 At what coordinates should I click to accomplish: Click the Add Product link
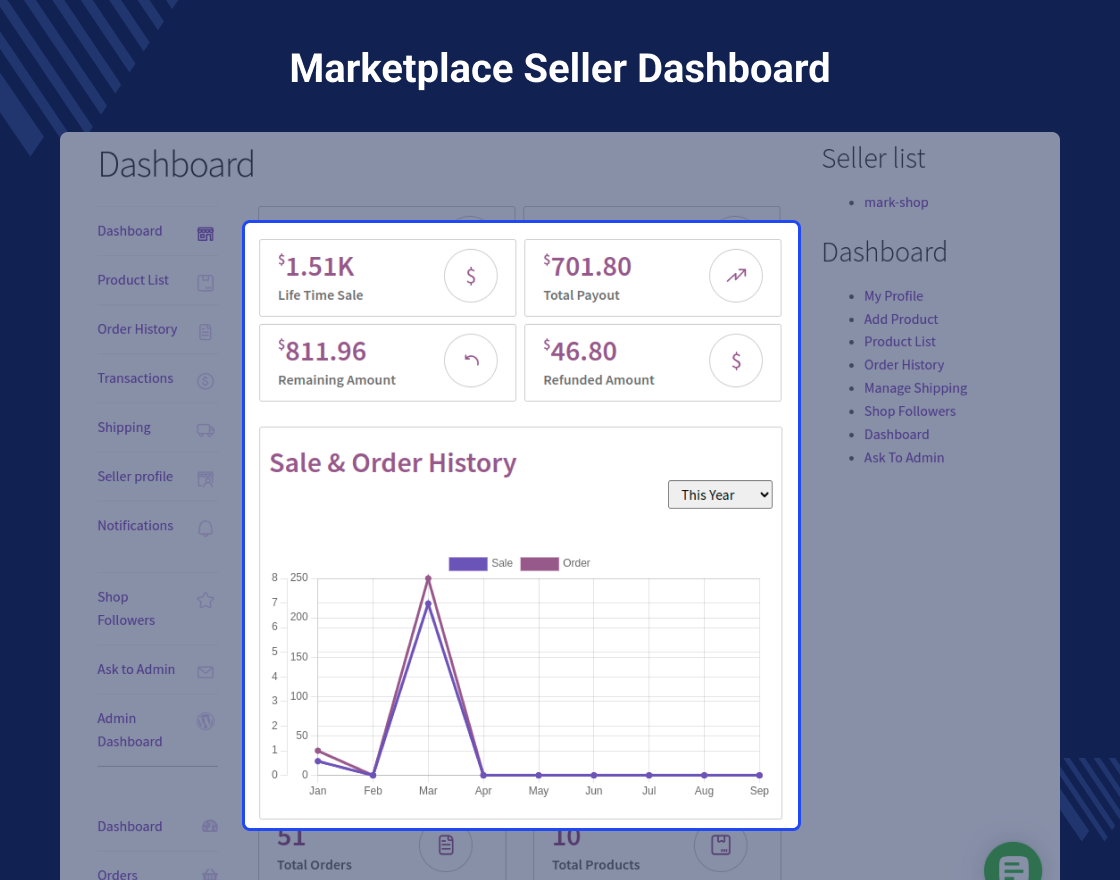(x=901, y=318)
